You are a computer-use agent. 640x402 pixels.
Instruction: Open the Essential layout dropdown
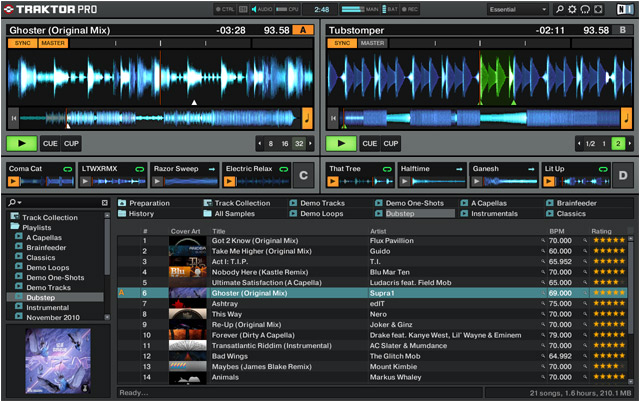pos(517,9)
